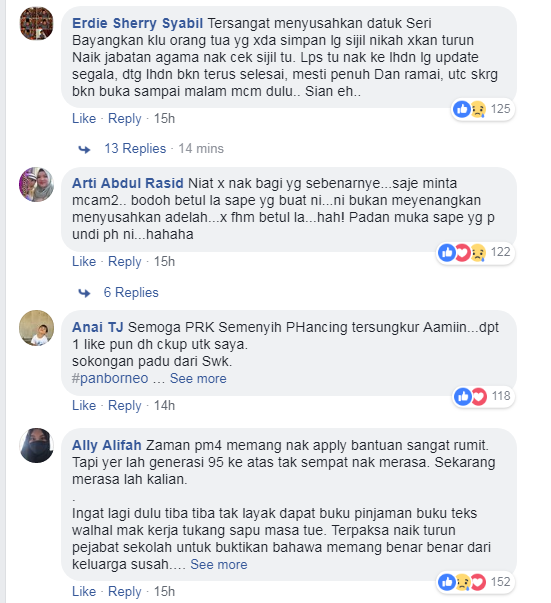Like Anai TJ's comment
Viewport: 551px width, 603px height.
(84, 405)
